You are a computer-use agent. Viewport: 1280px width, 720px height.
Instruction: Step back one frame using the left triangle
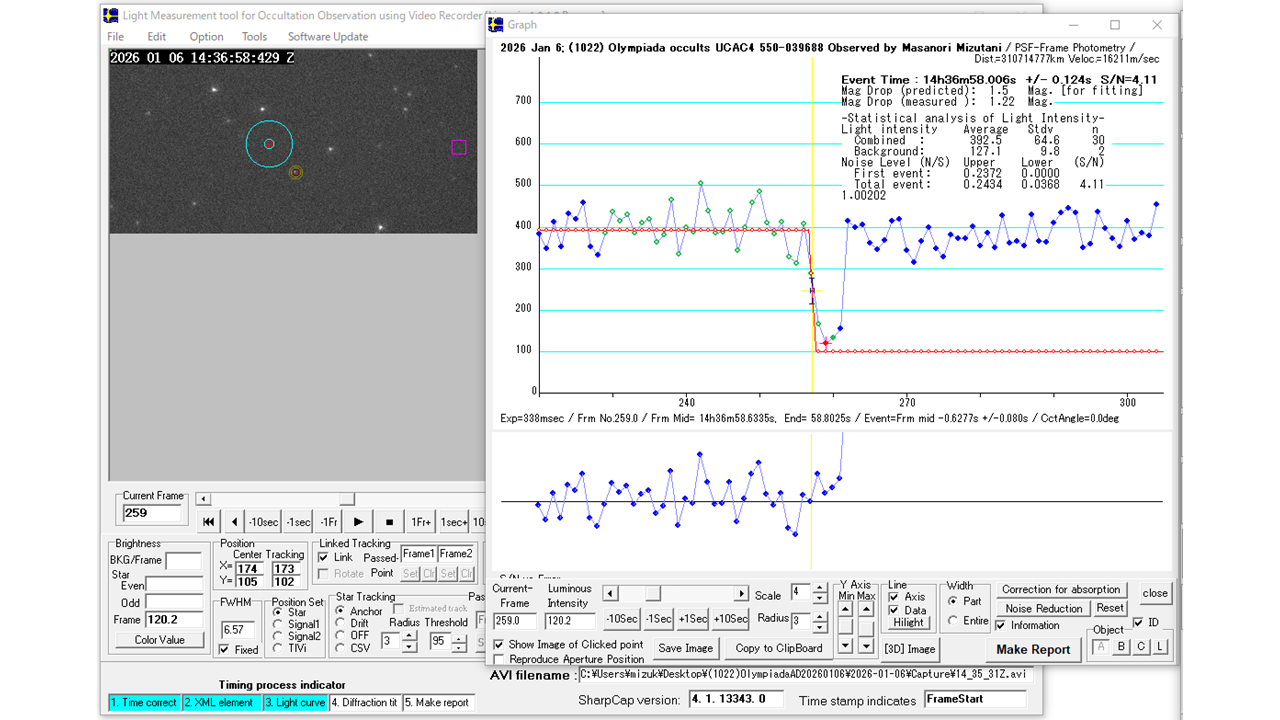coord(235,521)
